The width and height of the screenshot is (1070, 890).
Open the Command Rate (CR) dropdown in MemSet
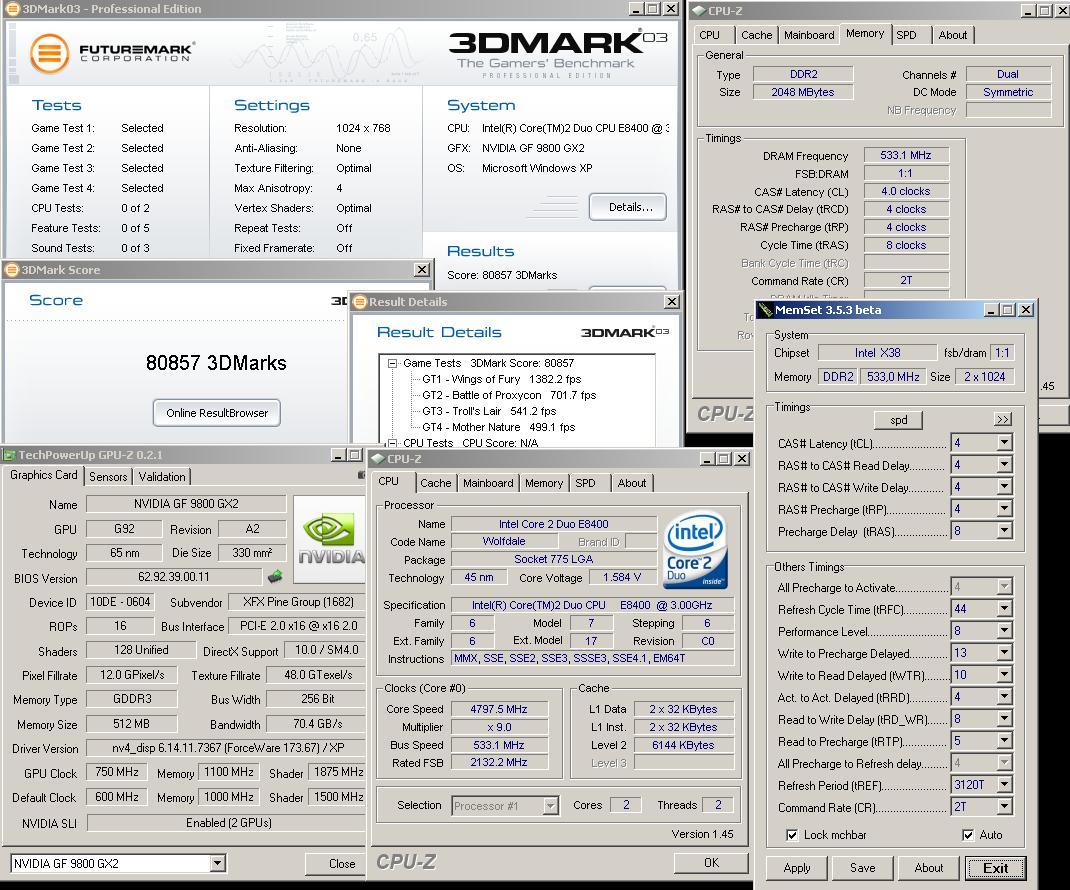click(x=1004, y=807)
